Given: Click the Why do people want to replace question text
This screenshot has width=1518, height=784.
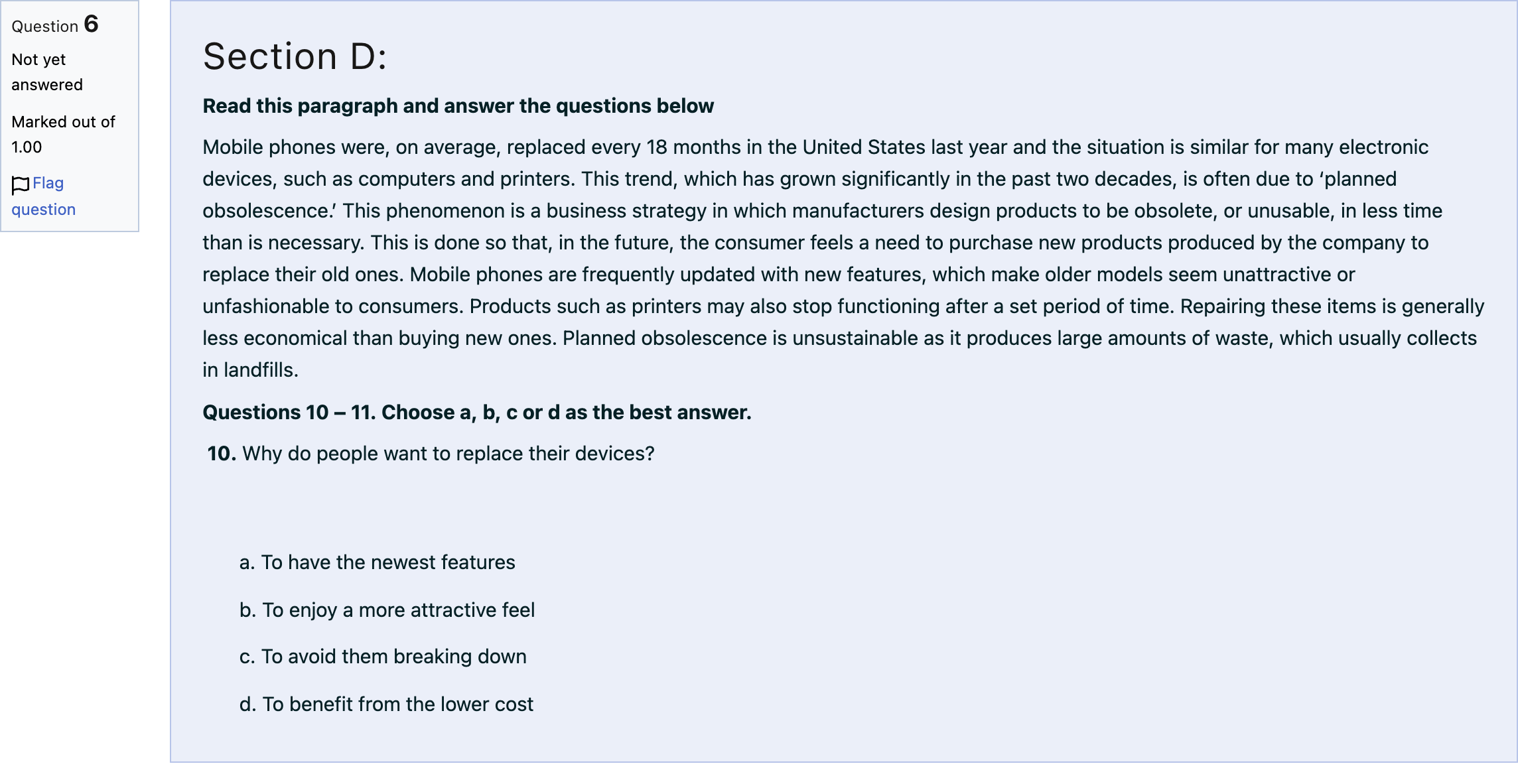Looking at the screenshot, I should click(x=448, y=454).
